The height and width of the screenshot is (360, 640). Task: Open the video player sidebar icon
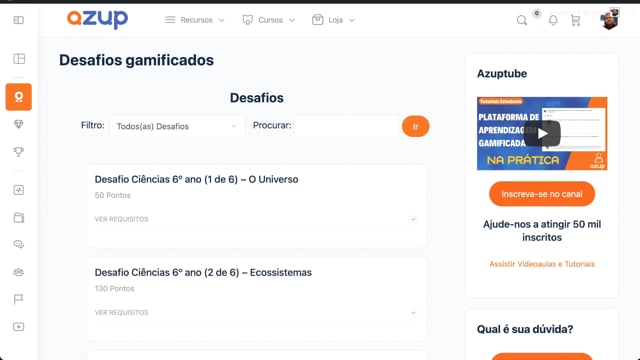pos(19,327)
